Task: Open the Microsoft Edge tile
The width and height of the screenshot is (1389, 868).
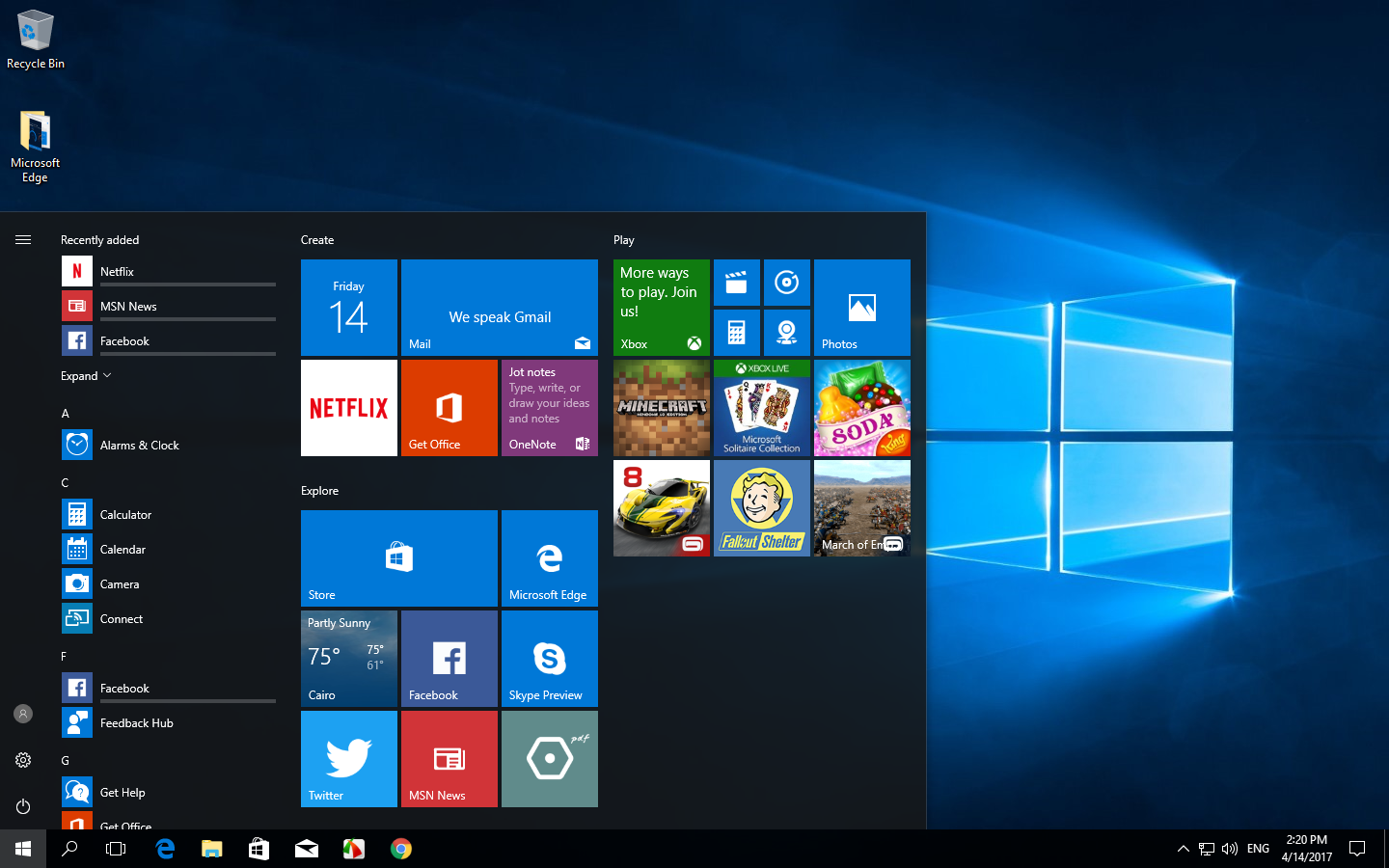Action: tap(550, 558)
